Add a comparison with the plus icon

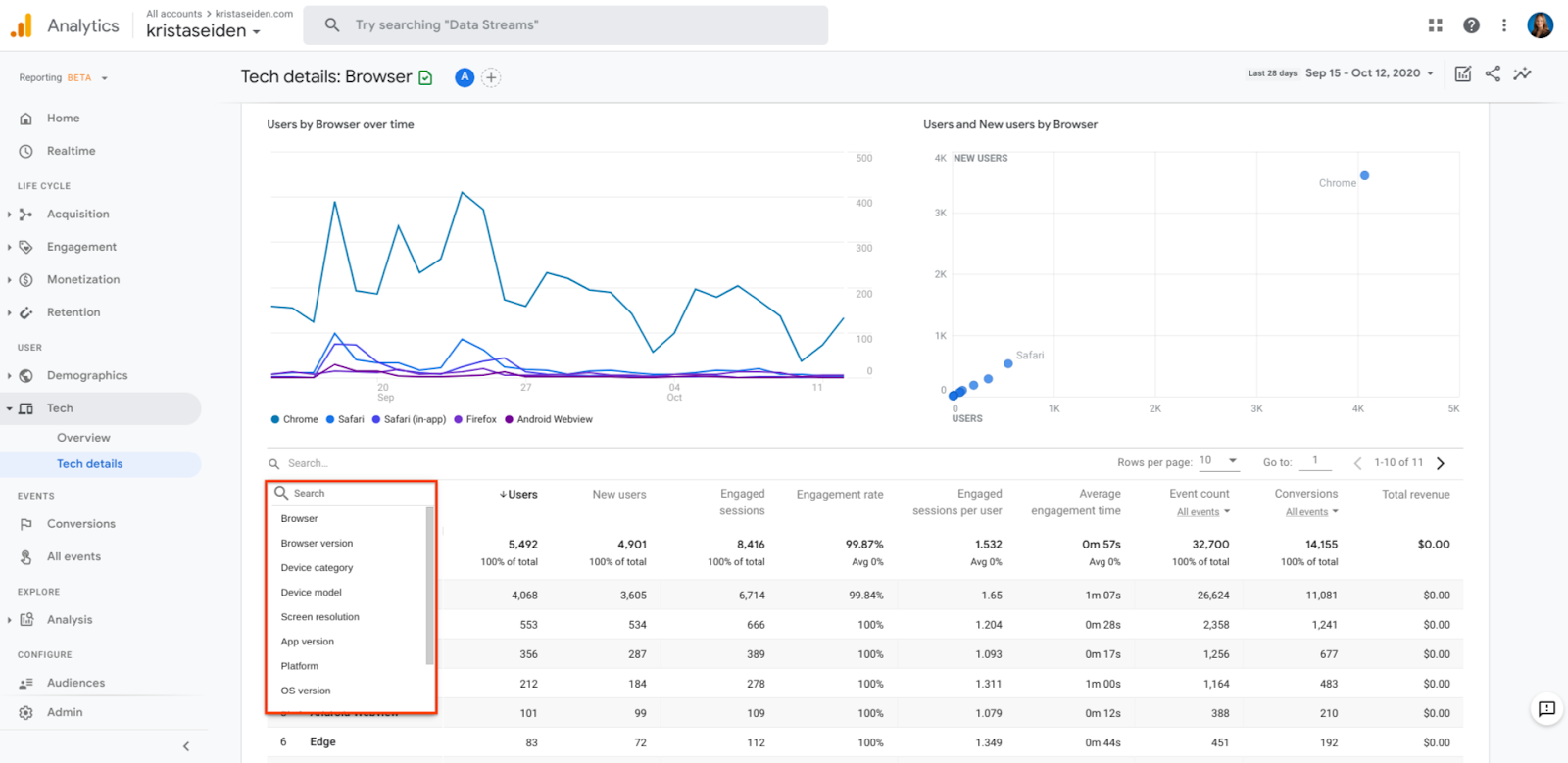point(491,77)
